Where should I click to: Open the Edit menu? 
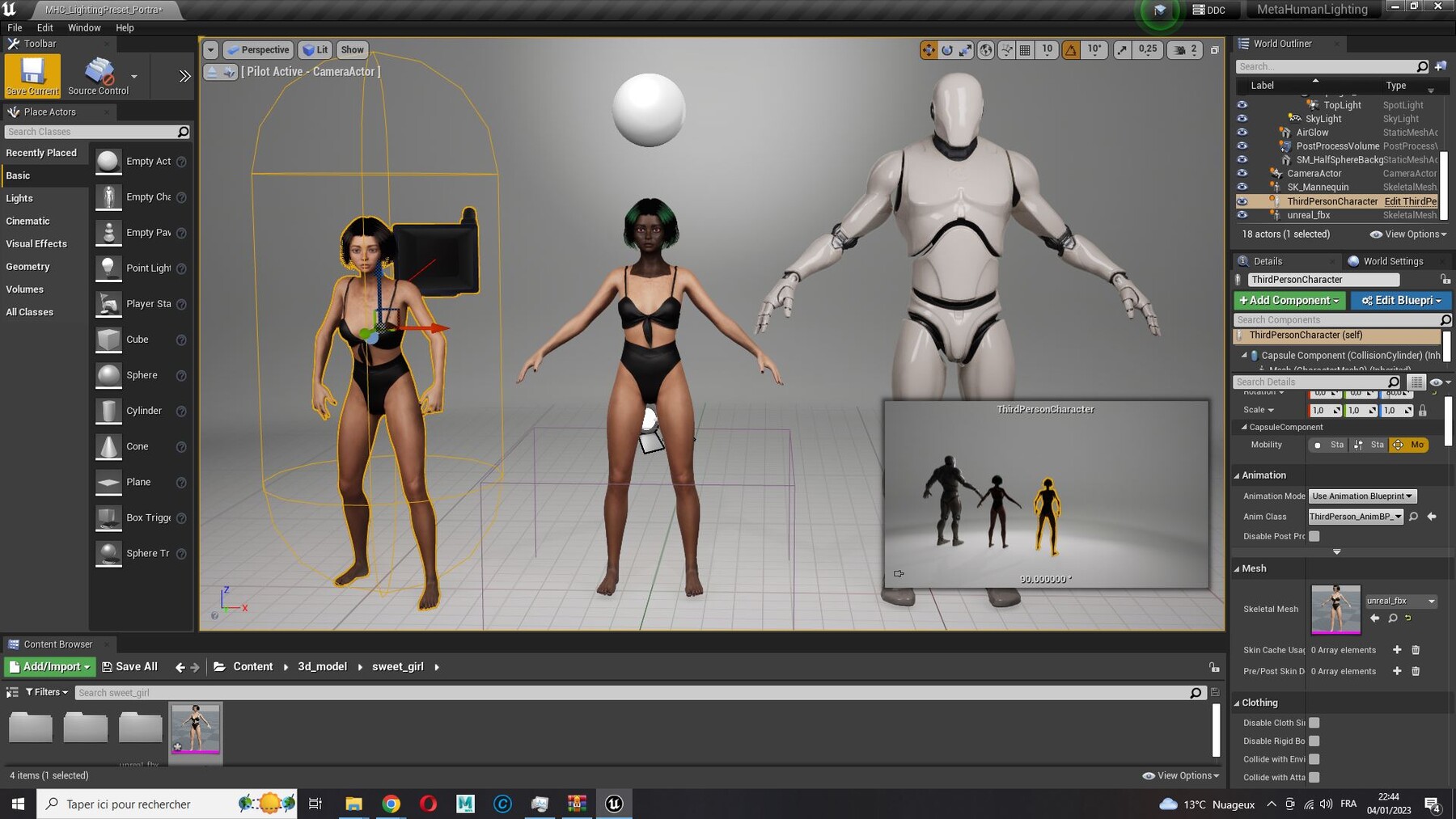(x=45, y=27)
